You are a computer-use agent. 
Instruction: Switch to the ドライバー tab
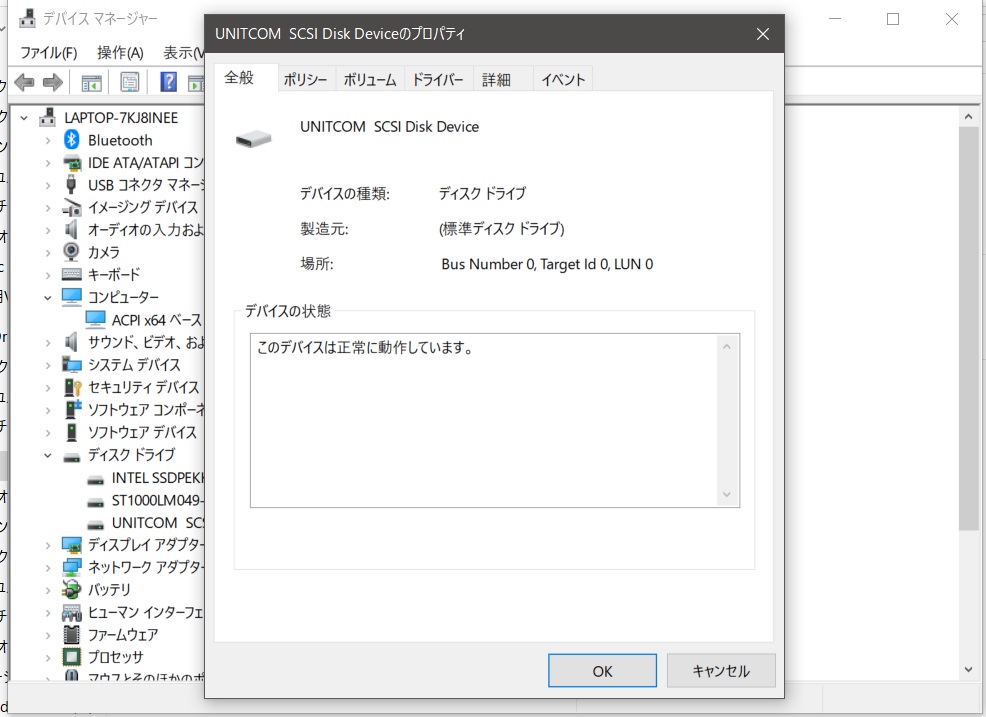tap(438, 79)
